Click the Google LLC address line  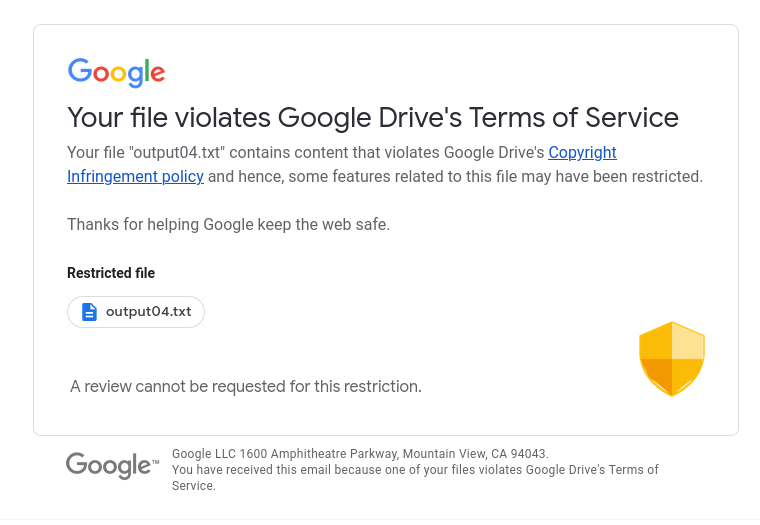[360, 453]
